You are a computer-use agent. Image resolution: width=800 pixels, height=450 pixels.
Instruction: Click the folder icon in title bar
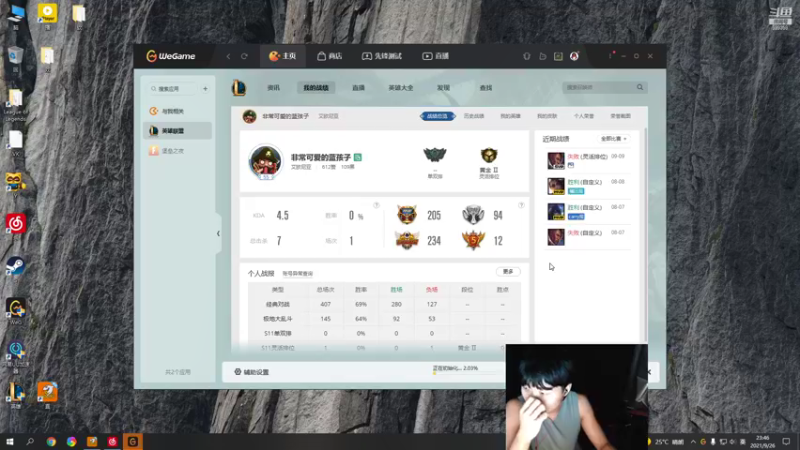[542, 56]
